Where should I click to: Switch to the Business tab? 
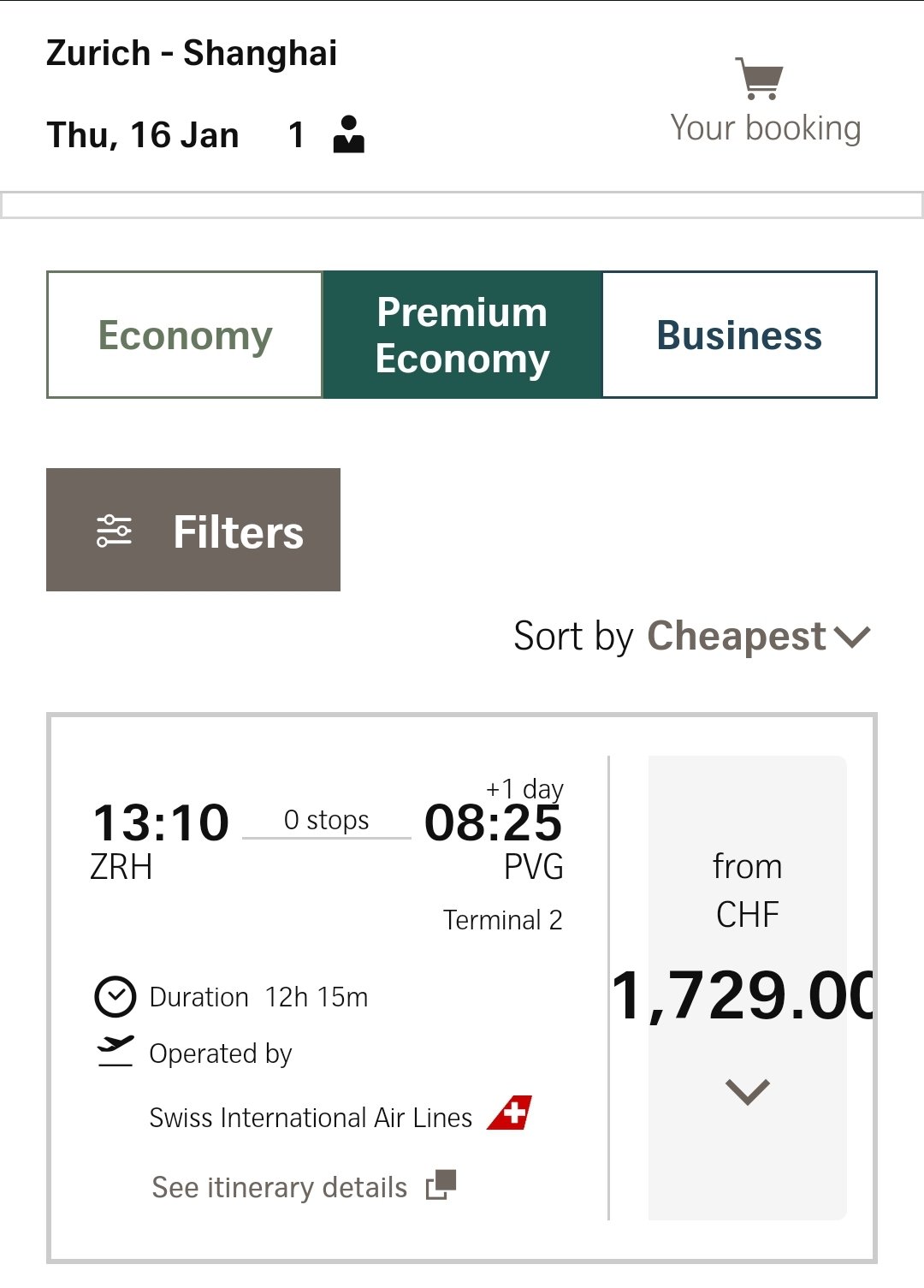[x=739, y=335]
